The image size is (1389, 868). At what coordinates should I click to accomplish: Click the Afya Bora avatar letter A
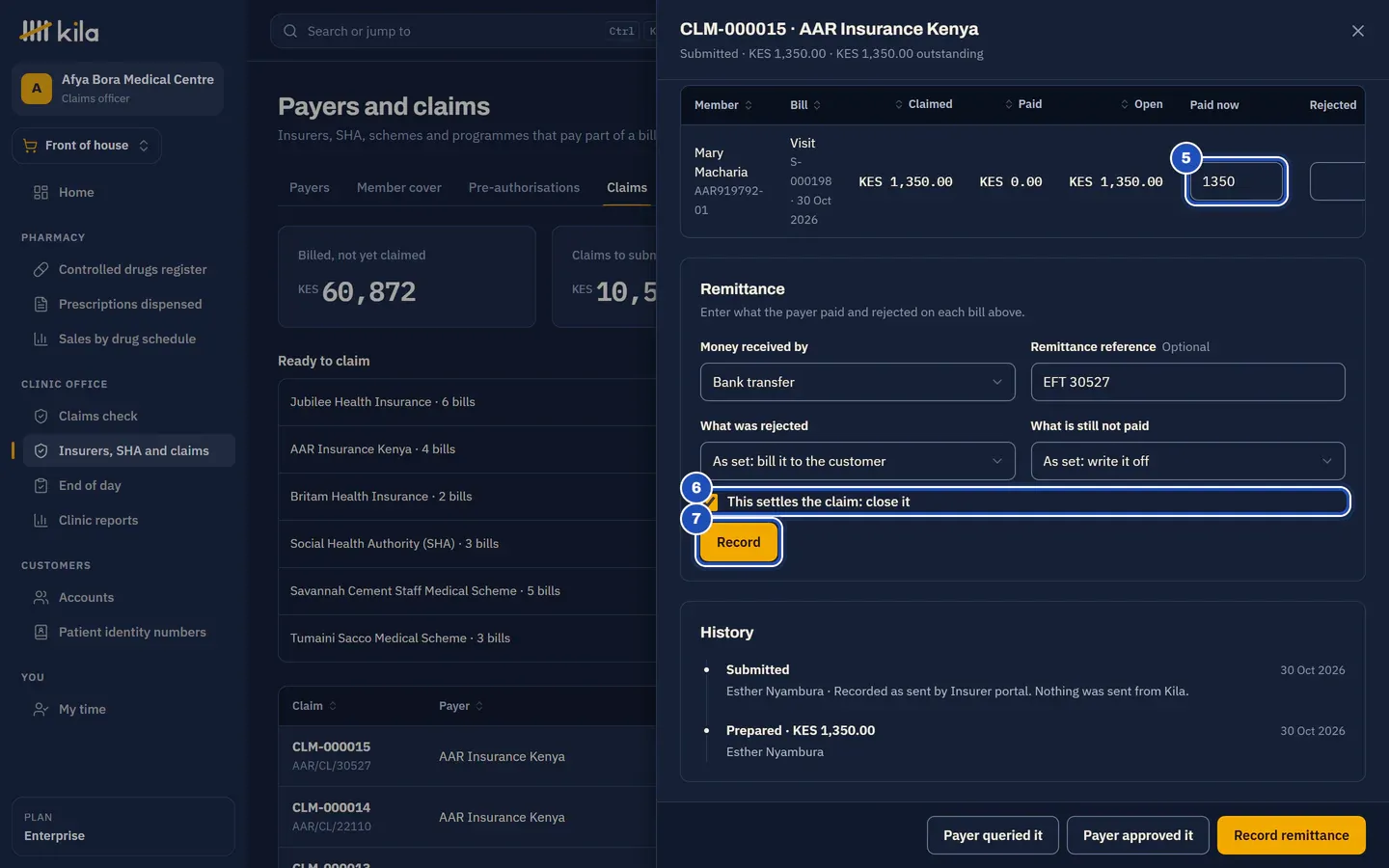tap(37, 89)
